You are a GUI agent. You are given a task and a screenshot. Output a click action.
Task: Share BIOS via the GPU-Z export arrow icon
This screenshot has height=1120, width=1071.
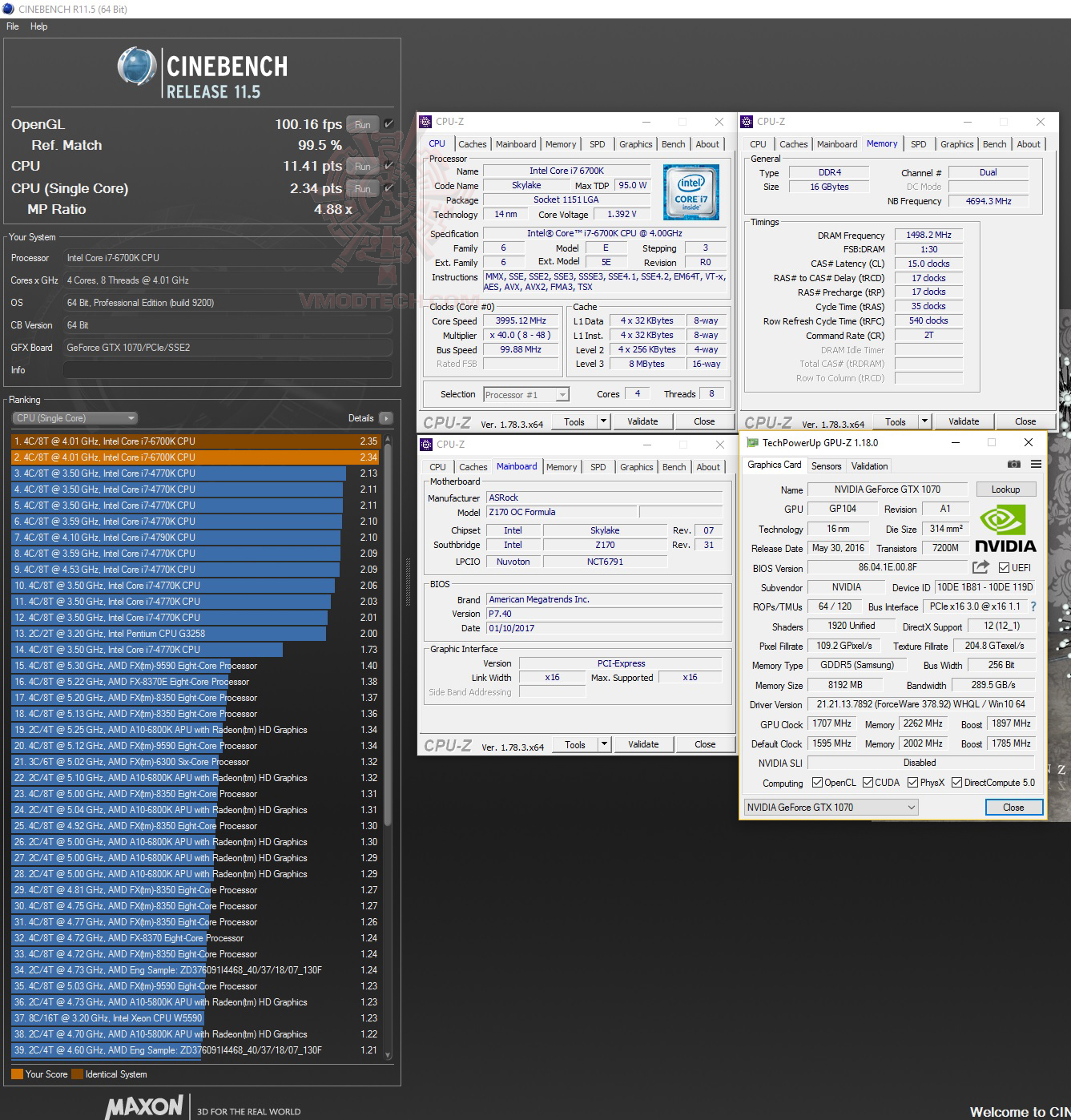point(980,567)
